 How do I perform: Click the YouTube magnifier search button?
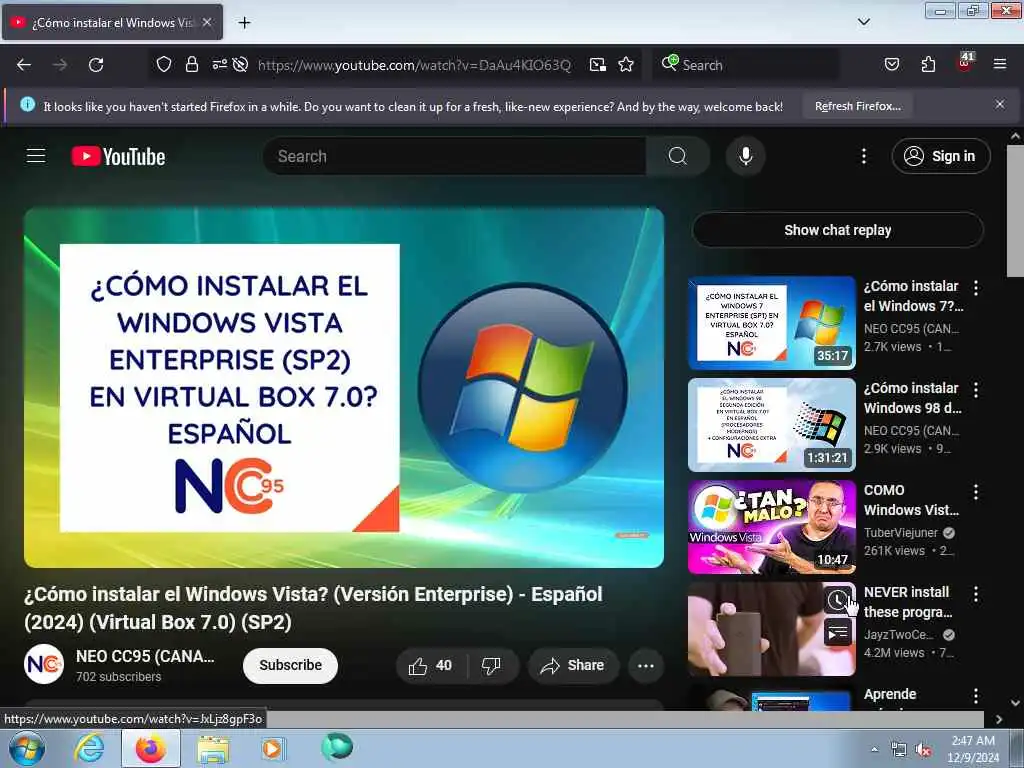[678, 156]
